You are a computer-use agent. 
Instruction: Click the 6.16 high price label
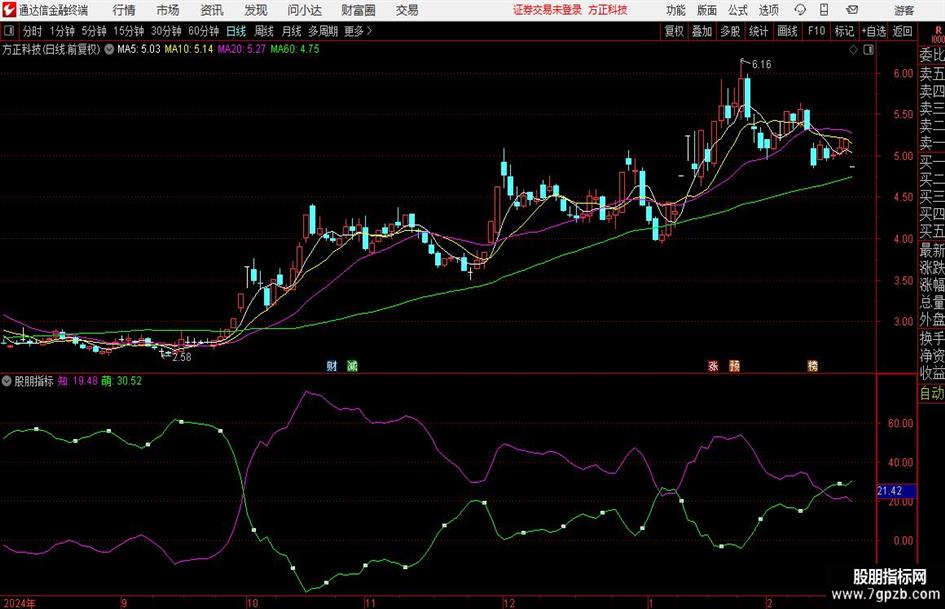pos(761,64)
